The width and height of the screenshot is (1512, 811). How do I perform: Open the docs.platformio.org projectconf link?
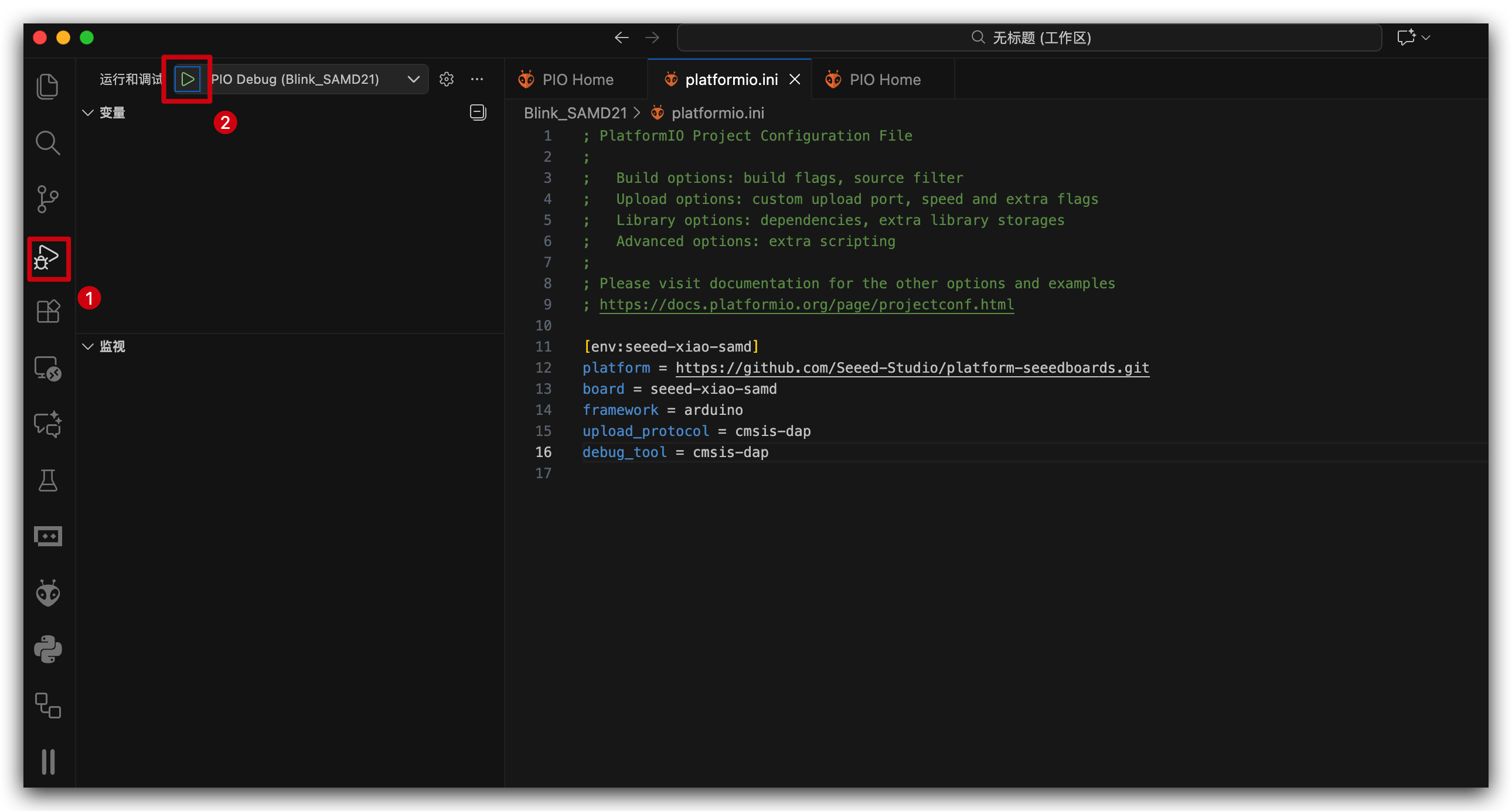tap(806, 305)
